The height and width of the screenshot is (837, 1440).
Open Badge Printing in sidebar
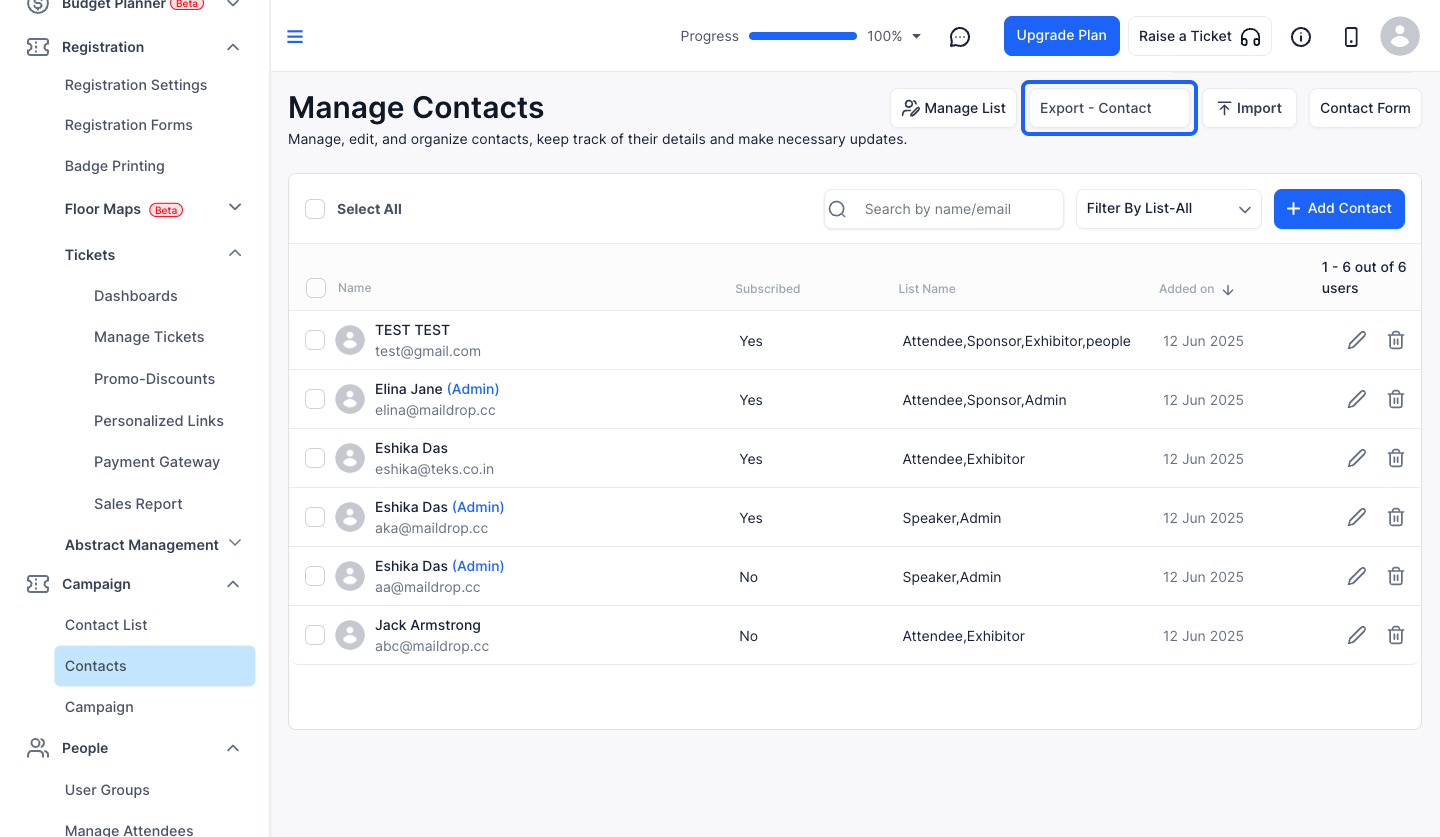point(115,166)
